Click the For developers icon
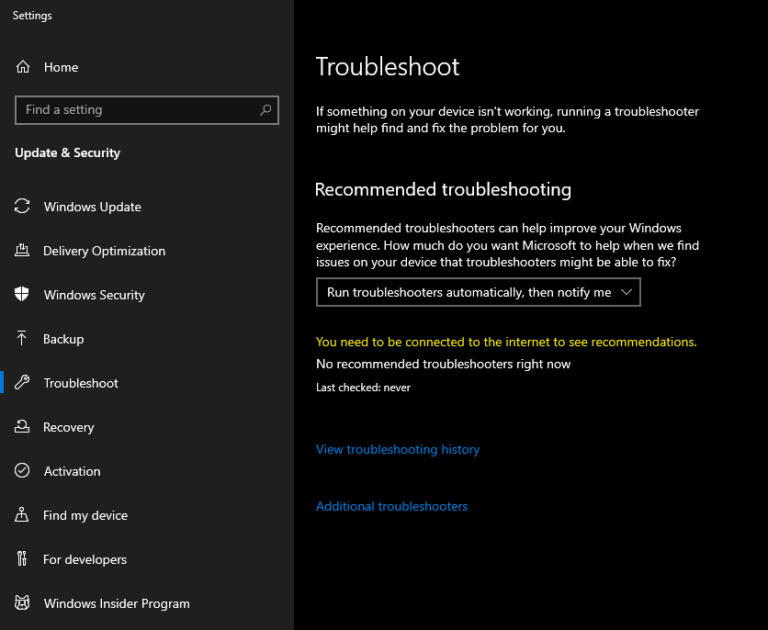 coord(22,559)
